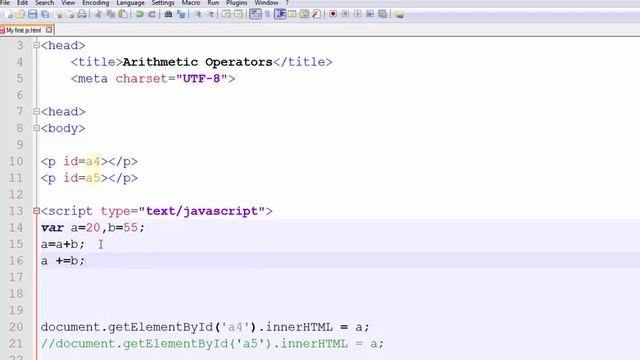Place cursor in the 'a=a+b;' statement
This screenshot has height=360, width=640.
[62, 244]
